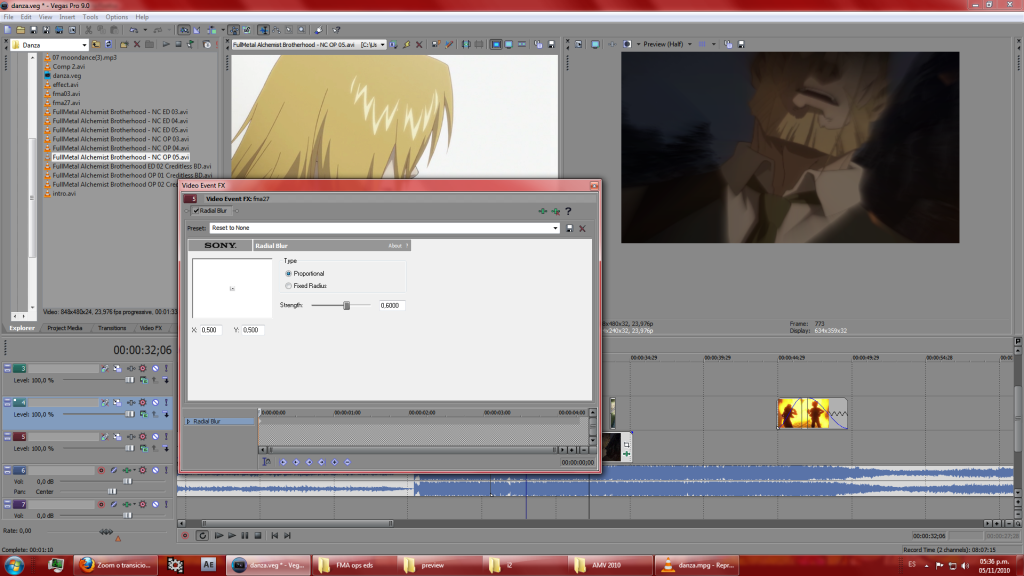The width and height of the screenshot is (1024, 576).
Task: Open the Danza folder dropdown in Explorer
Action: click(x=84, y=45)
